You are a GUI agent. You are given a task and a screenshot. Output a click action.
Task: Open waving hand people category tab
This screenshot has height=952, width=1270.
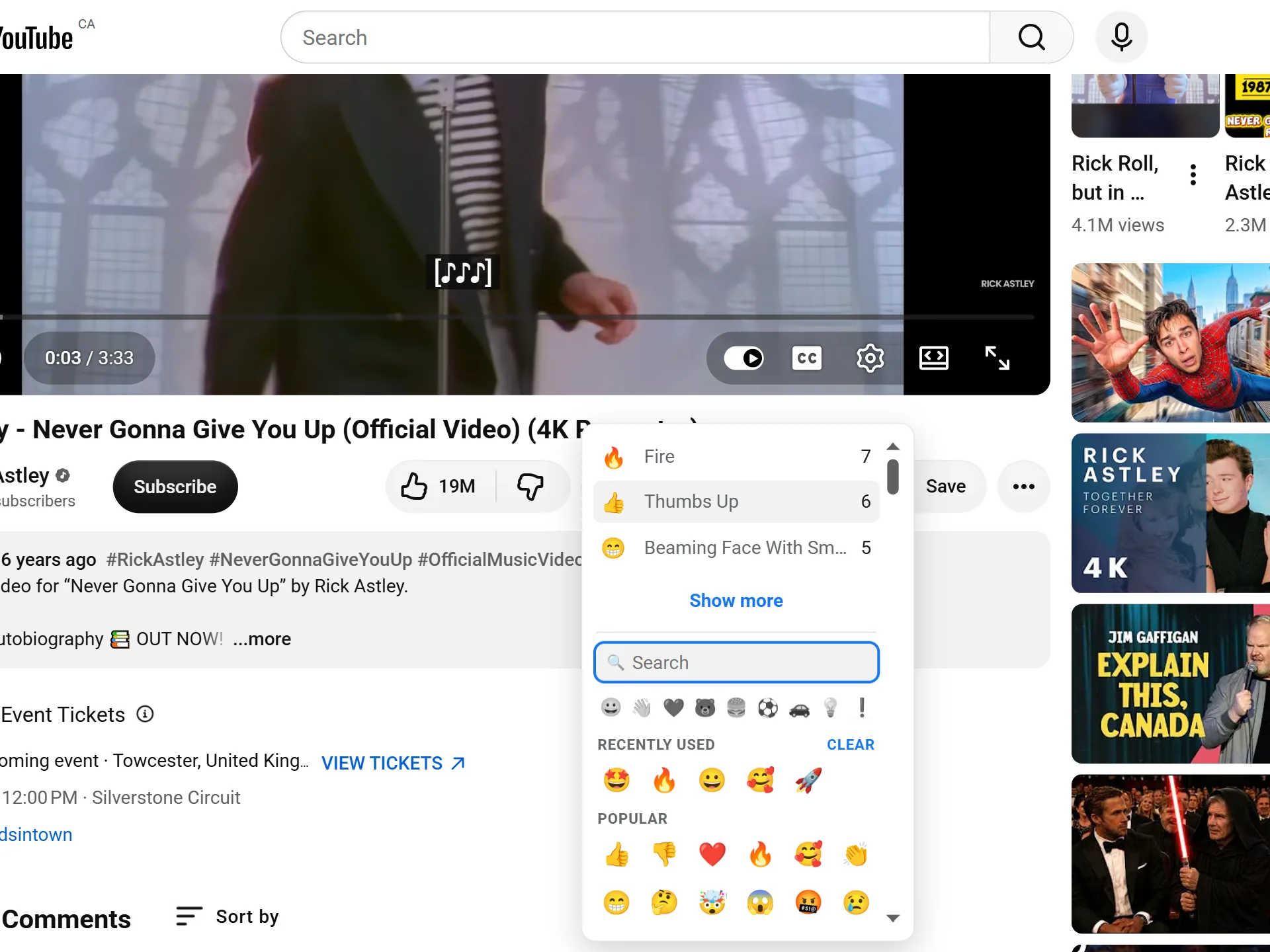coord(642,708)
